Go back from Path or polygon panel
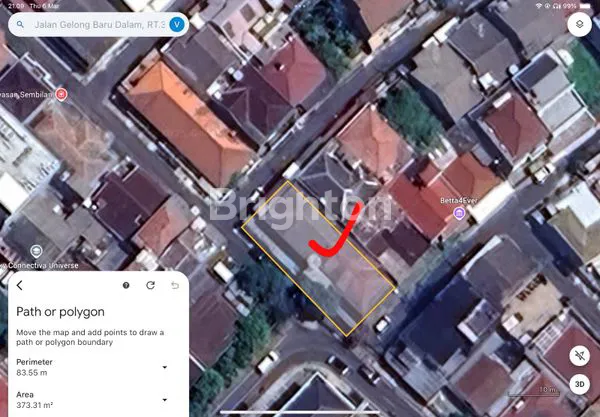600x417 pixels. pyautogui.click(x=20, y=285)
